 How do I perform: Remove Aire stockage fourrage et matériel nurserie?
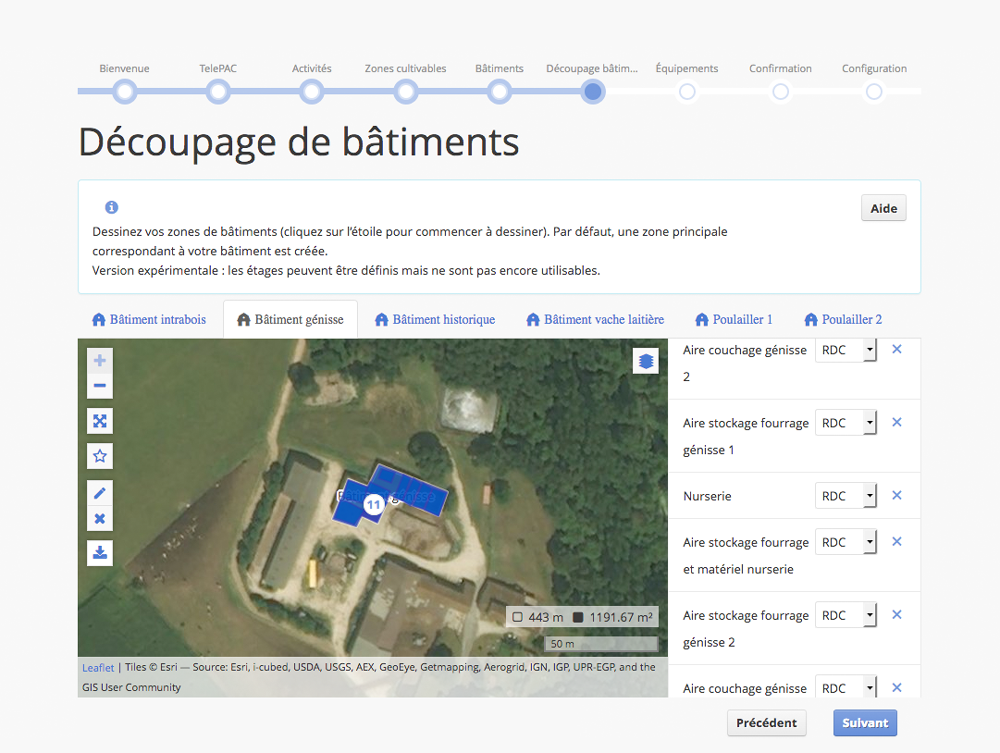click(x=897, y=541)
